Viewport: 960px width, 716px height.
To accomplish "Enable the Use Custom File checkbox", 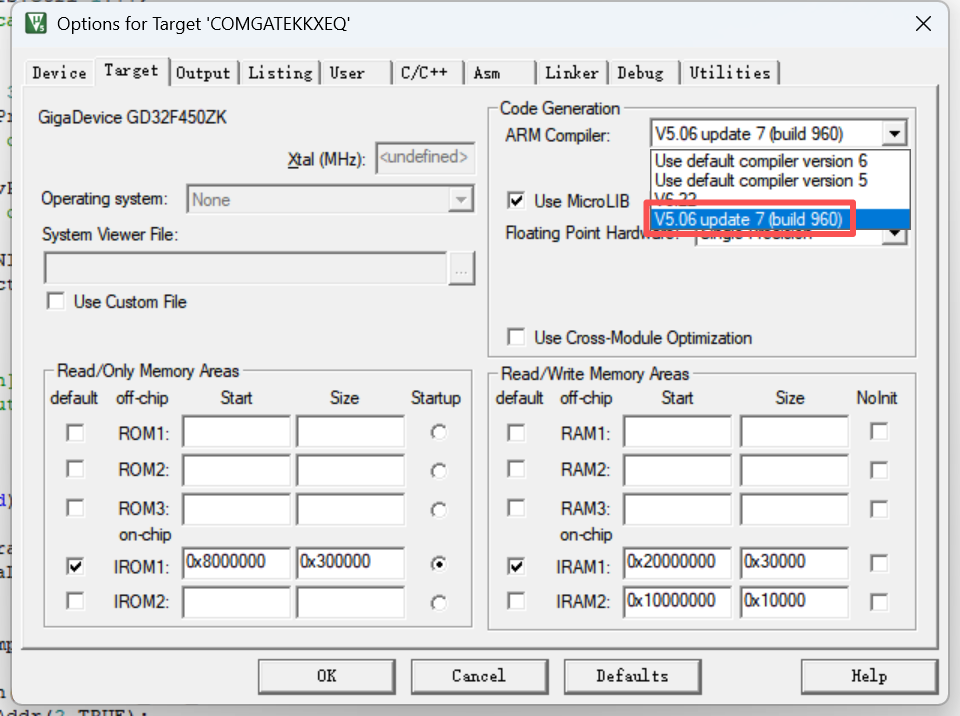I will click(56, 301).
